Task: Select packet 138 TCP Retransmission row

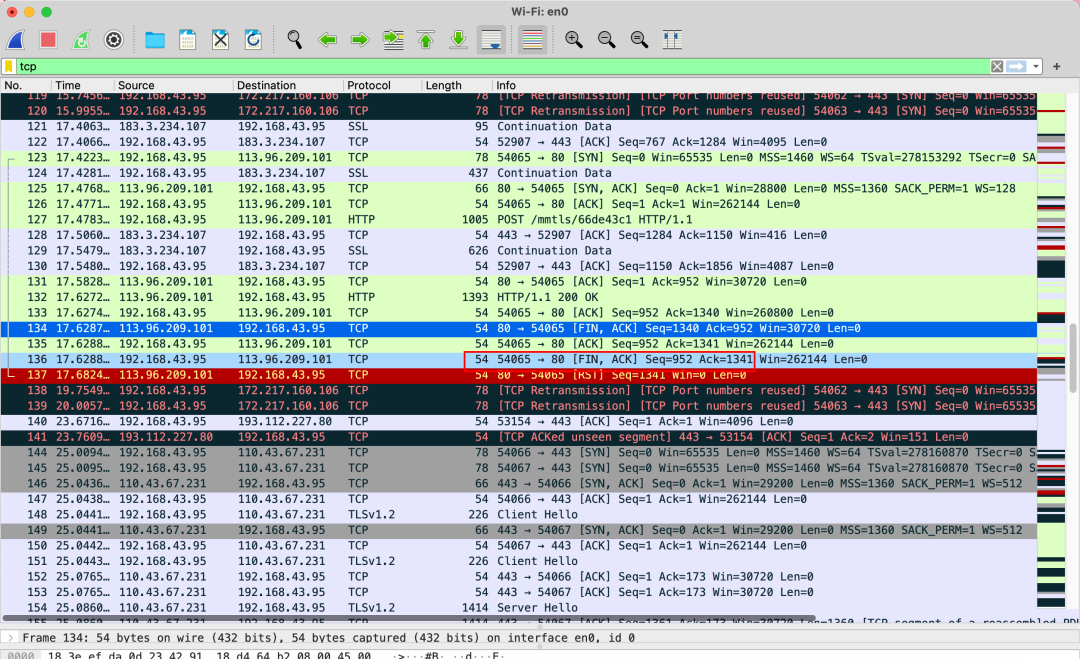Action: 519,390
